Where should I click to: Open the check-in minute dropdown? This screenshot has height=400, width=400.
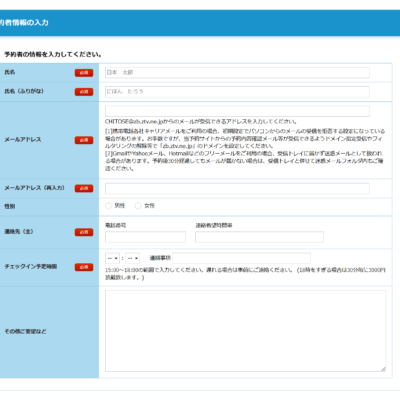click(132, 258)
